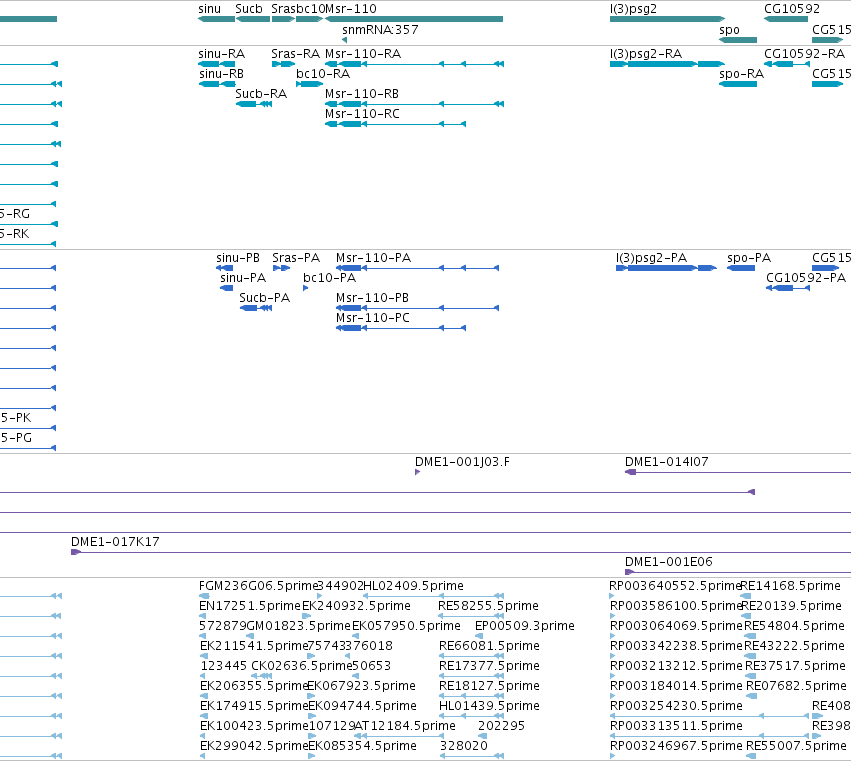Click the Sucb gene glyph
The height and width of the screenshot is (761, 851).
point(253,19)
